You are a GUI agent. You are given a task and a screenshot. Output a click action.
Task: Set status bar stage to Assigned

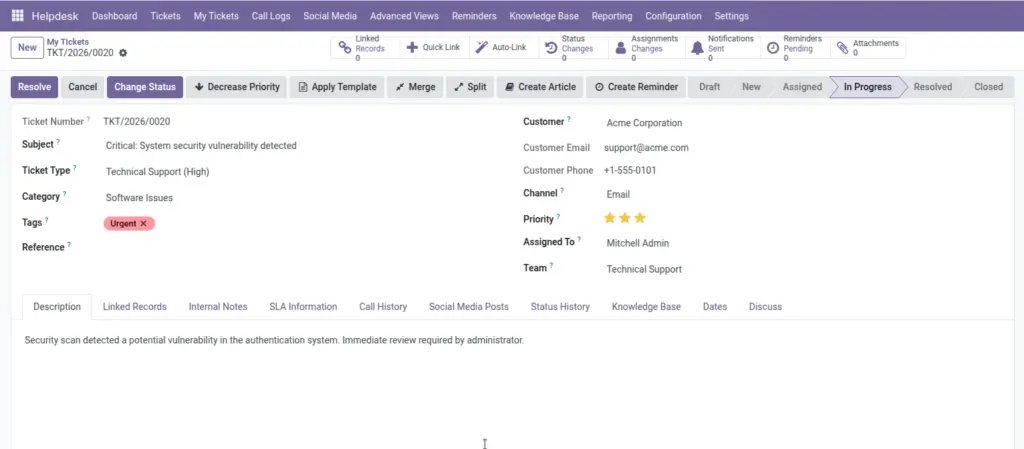point(802,87)
